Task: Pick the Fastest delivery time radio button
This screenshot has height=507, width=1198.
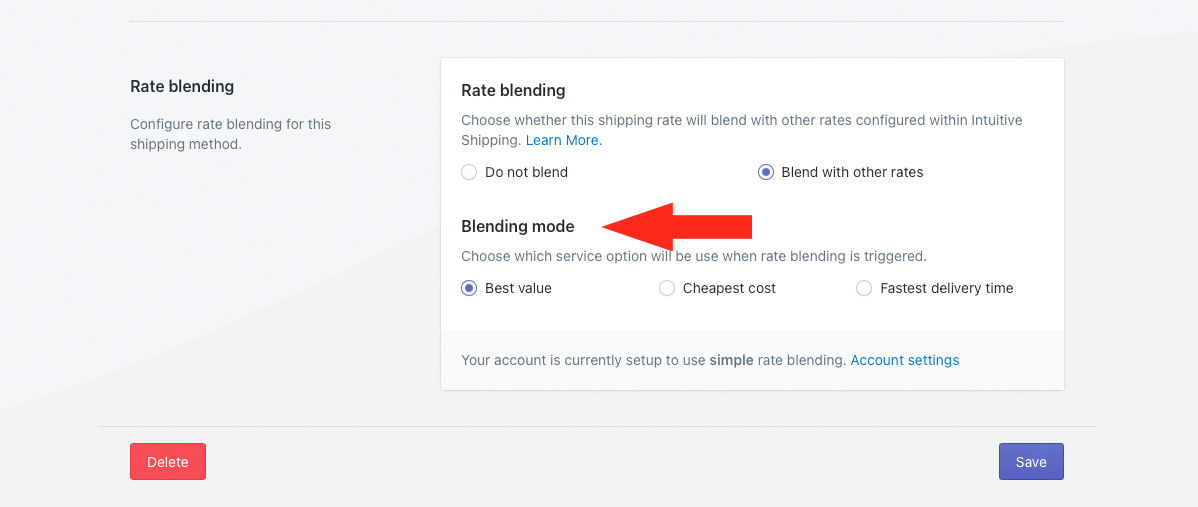Action: [x=864, y=288]
